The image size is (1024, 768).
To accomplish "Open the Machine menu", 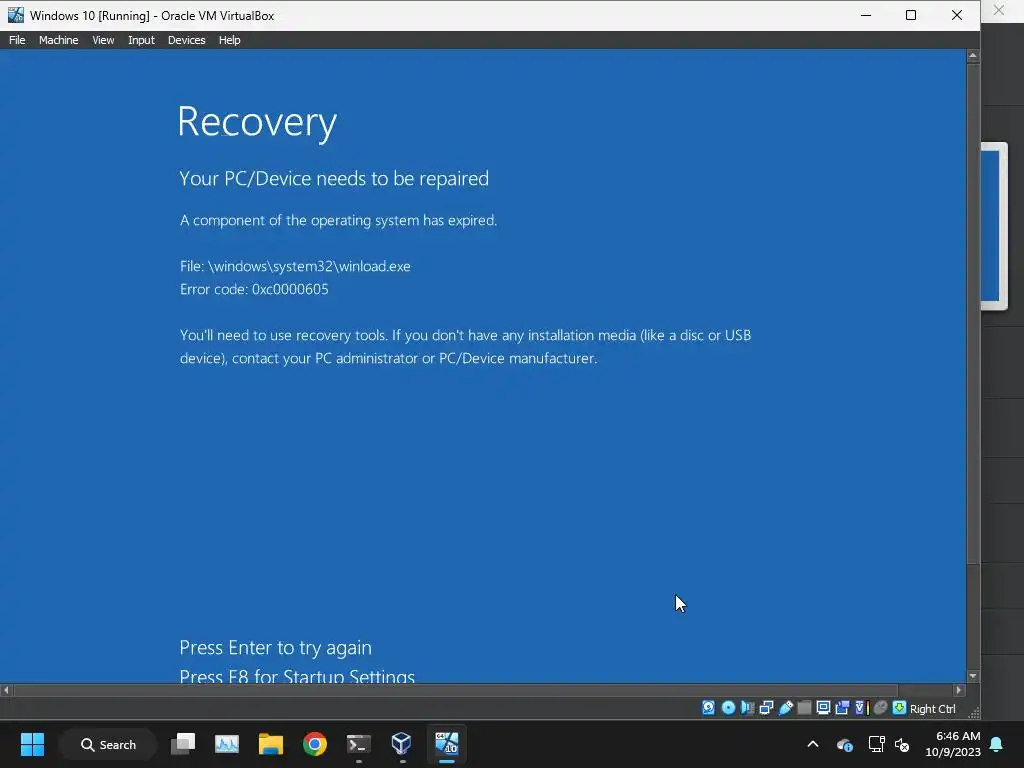I will coord(58,40).
